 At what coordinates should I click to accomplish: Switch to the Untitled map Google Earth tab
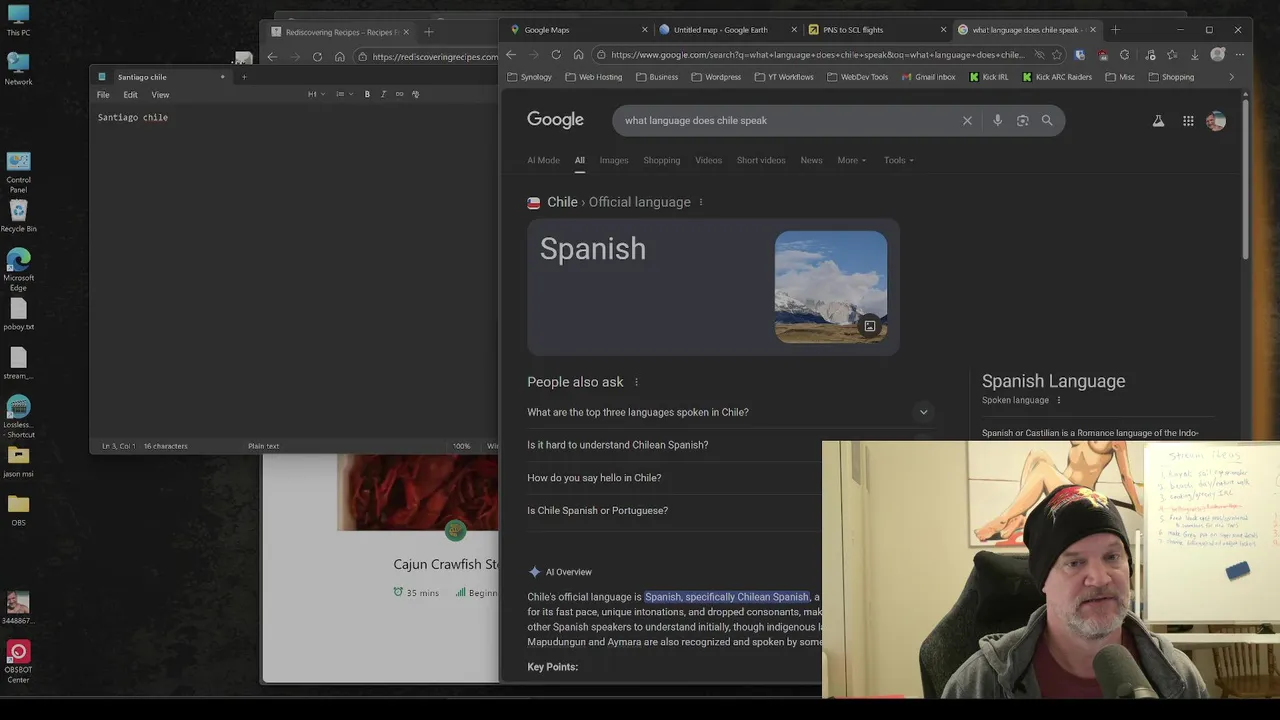[727, 30]
